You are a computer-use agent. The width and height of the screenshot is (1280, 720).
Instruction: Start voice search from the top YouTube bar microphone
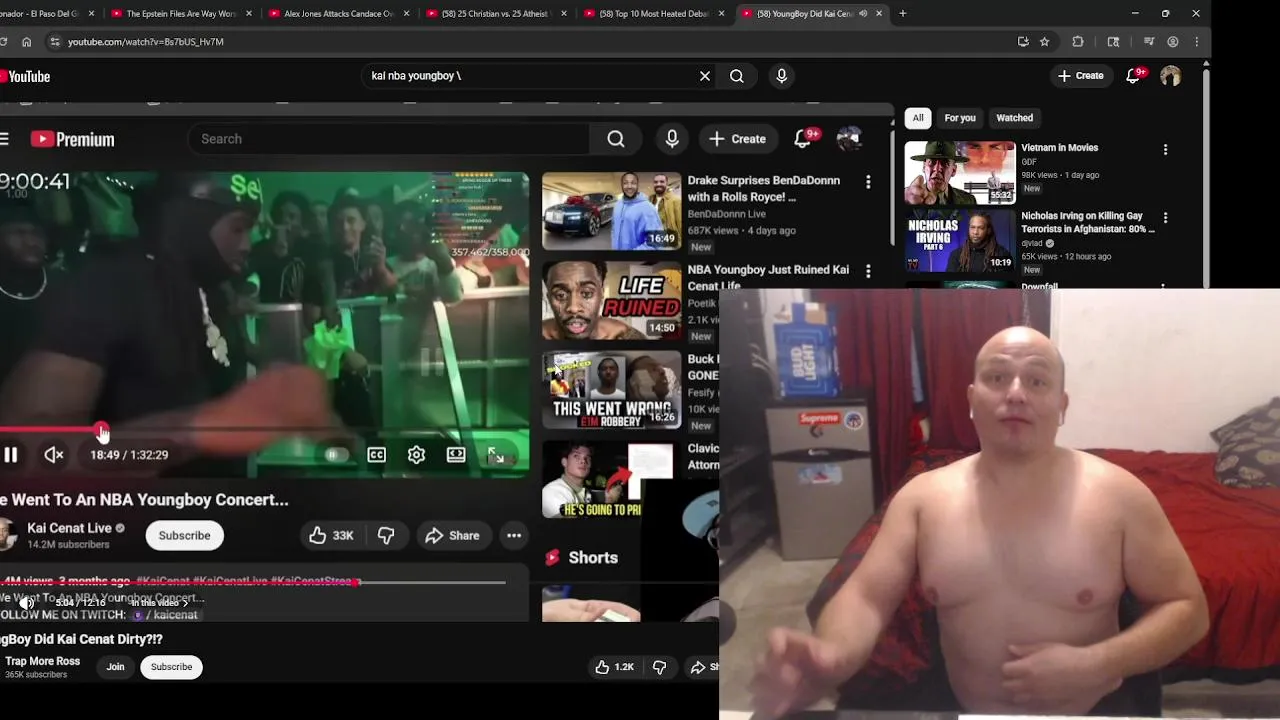coord(782,76)
